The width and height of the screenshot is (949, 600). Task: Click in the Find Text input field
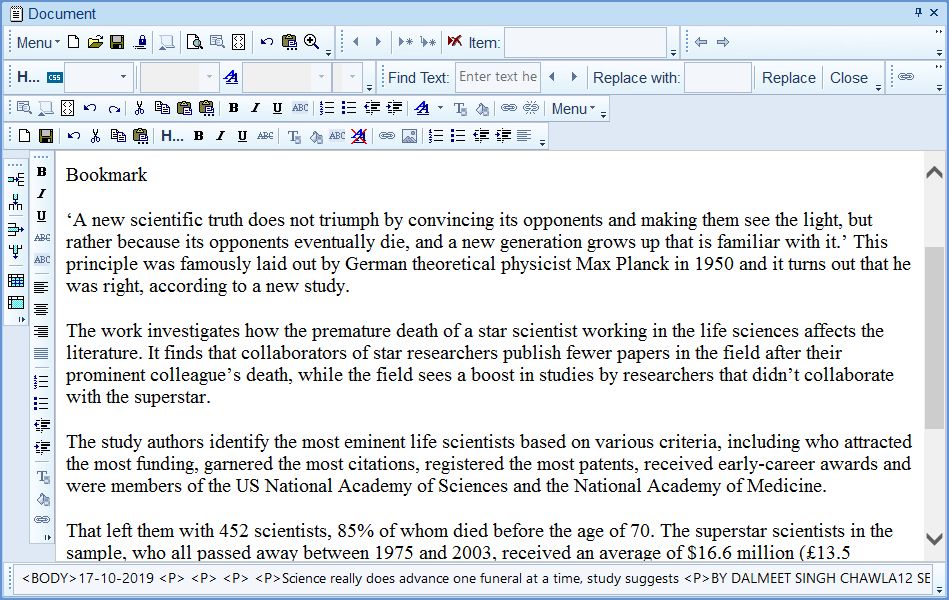(497, 77)
